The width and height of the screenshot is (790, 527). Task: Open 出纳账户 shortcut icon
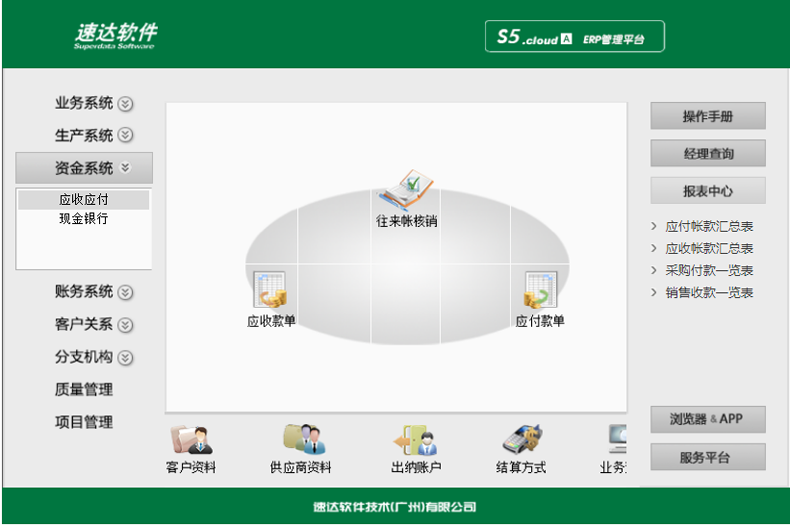[415, 442]
